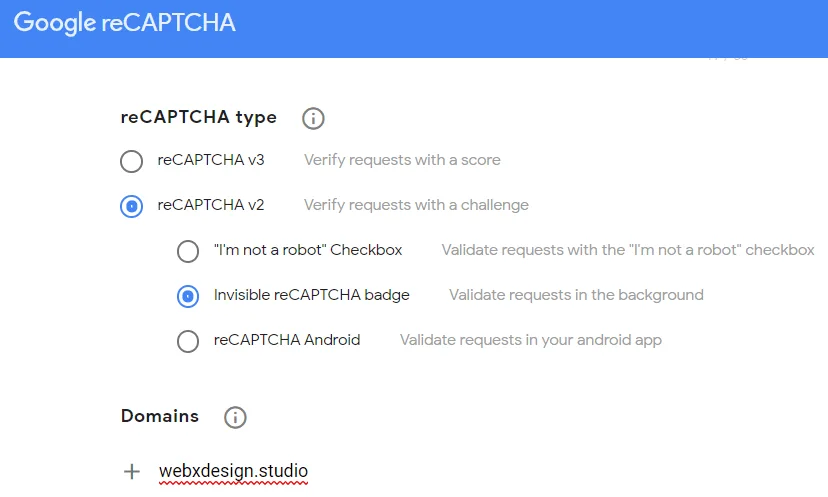828x497 pixels.
Task: Choose the reCAPTCHA Android radio option
Action: click(188, 341)
